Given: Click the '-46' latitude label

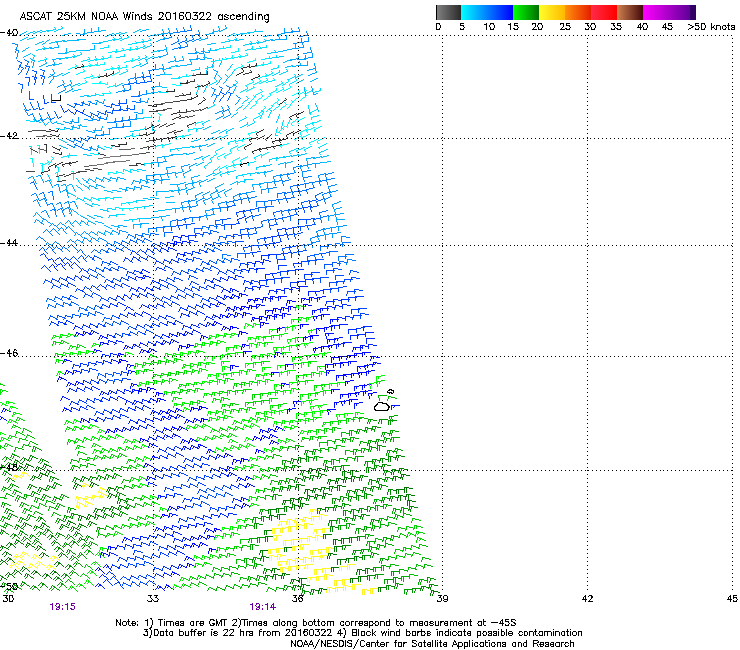Looking at the screenshot, I should click(9, 353).
